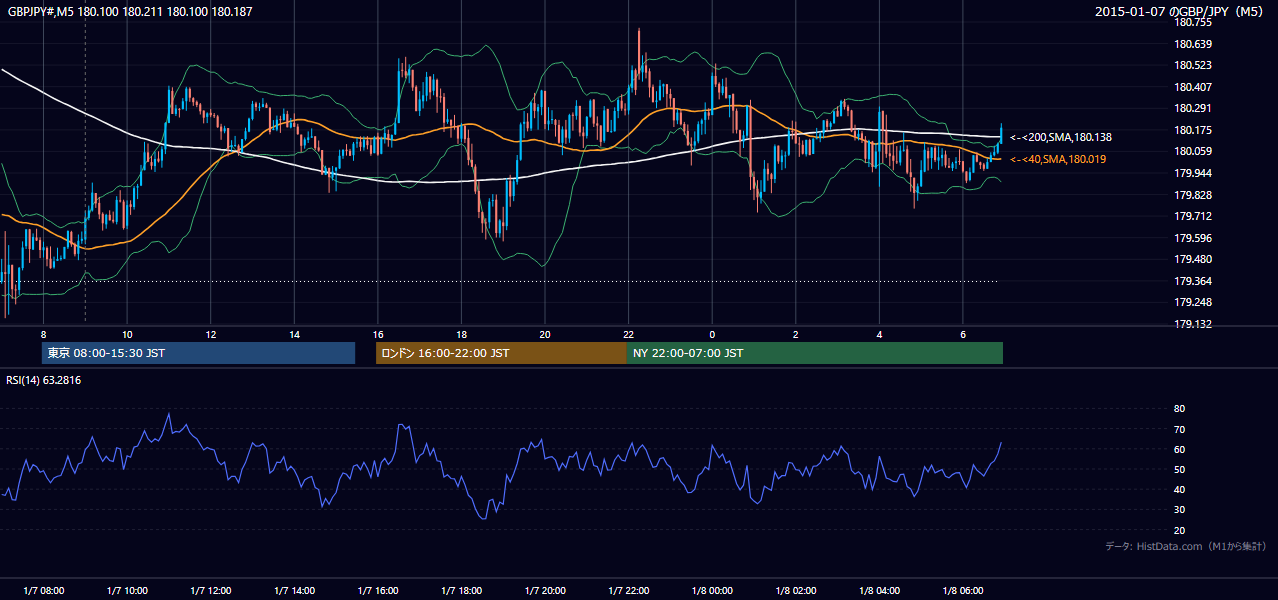Select the ロンドン 16:00-22:00 JST session bar
Image resolution: width=1278 pixels, height=600 pixels.
point(501,353)
